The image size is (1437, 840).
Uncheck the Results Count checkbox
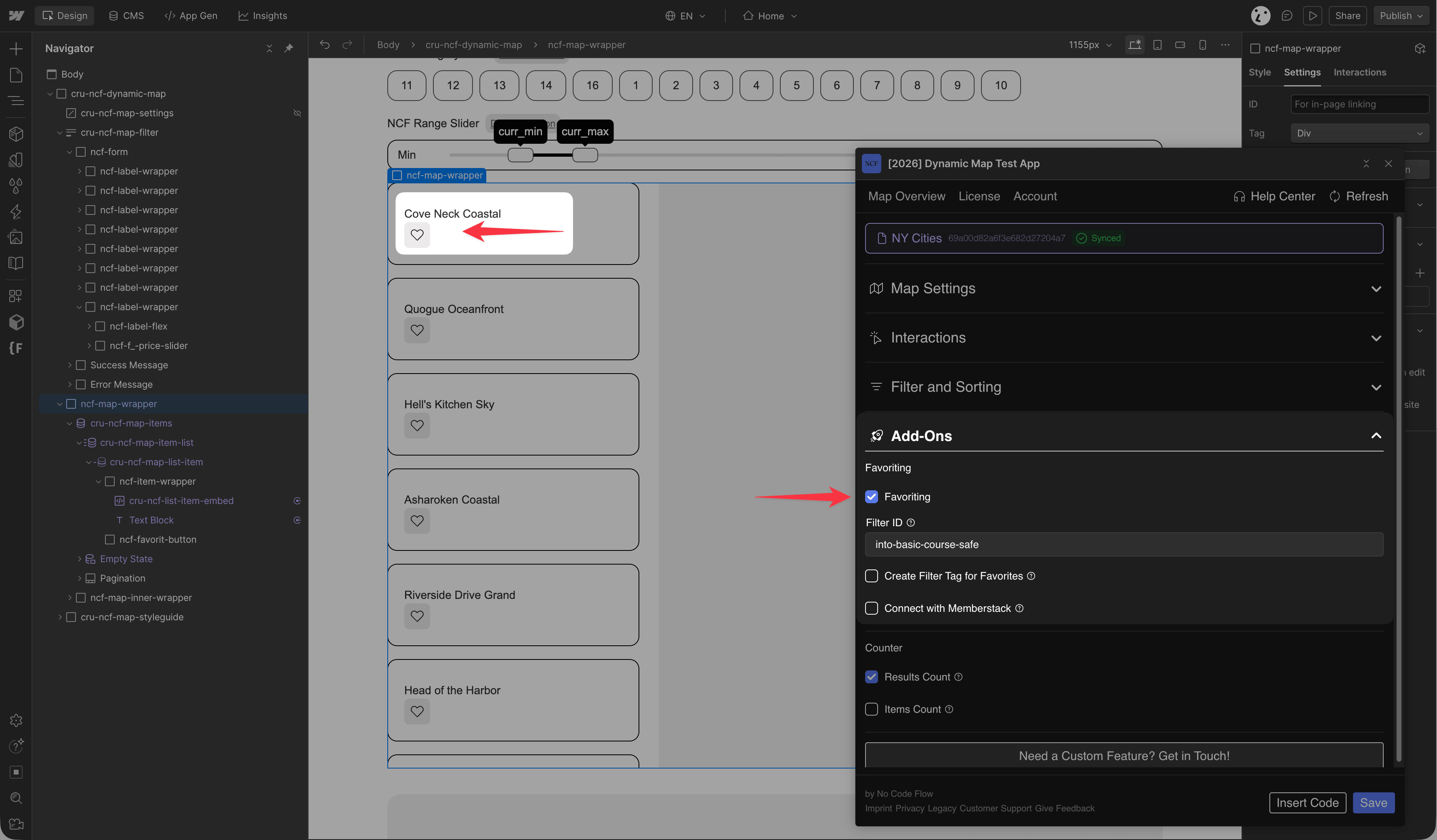point(871,677)
